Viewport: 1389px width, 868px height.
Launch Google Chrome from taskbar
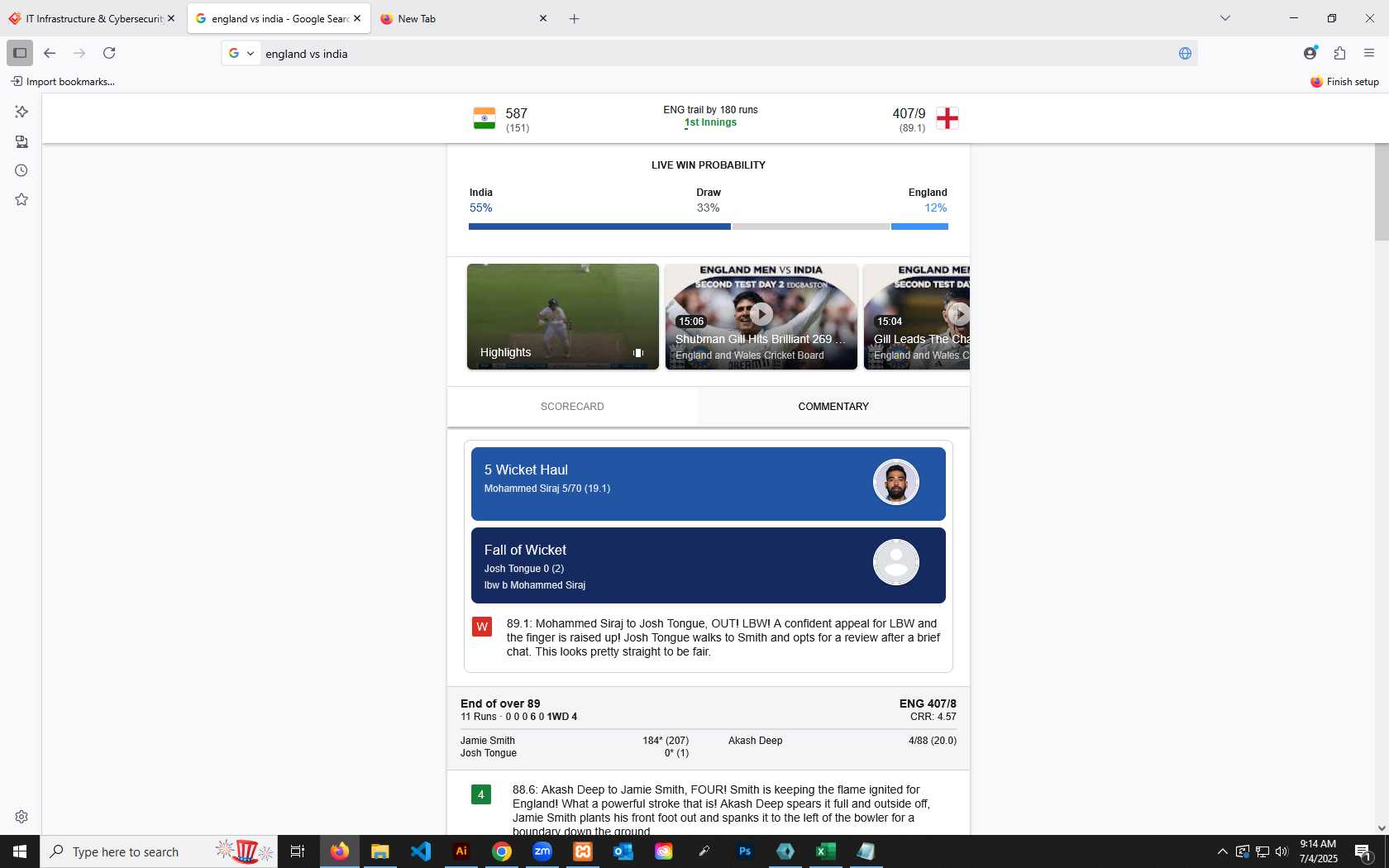pos(502,851)
